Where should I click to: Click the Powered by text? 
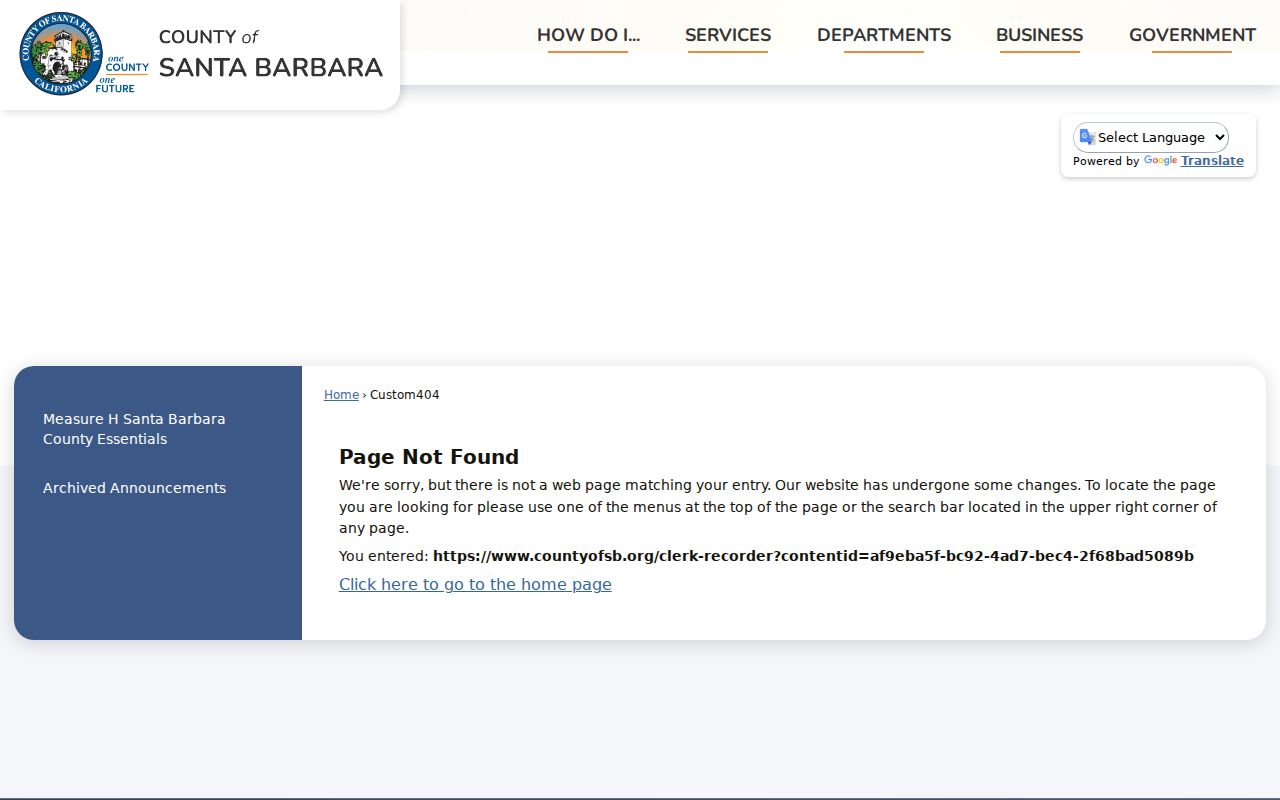[1106, 161]
